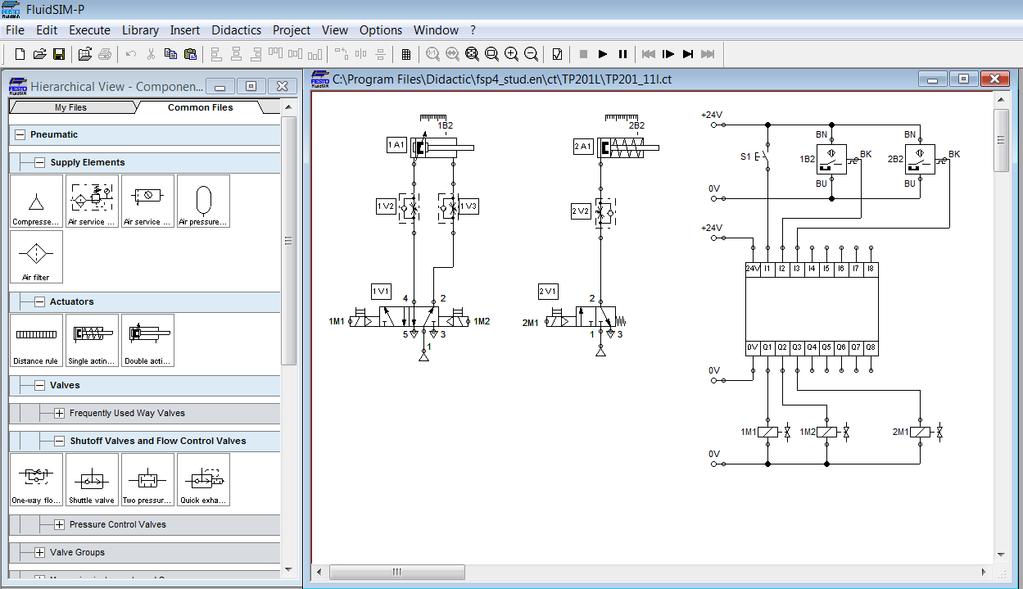Align selected objects to horizontal center

(236, 54)
